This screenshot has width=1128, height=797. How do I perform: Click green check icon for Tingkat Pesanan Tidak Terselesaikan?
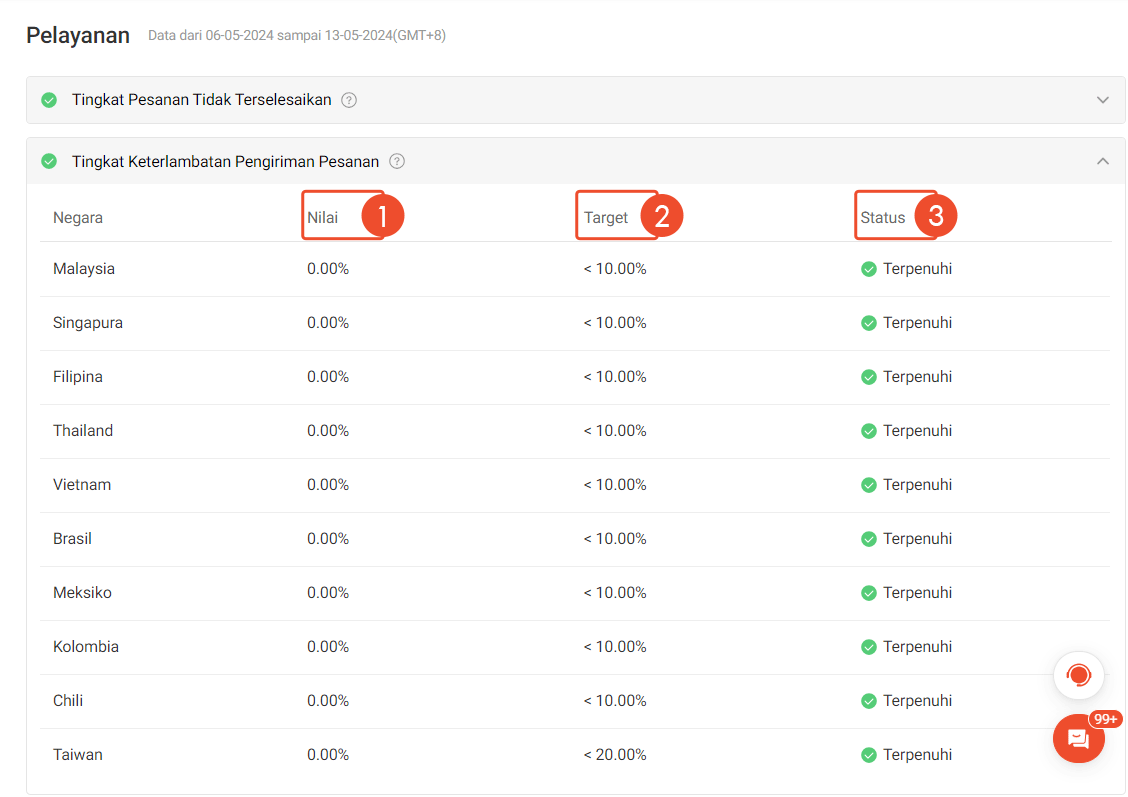49,100
